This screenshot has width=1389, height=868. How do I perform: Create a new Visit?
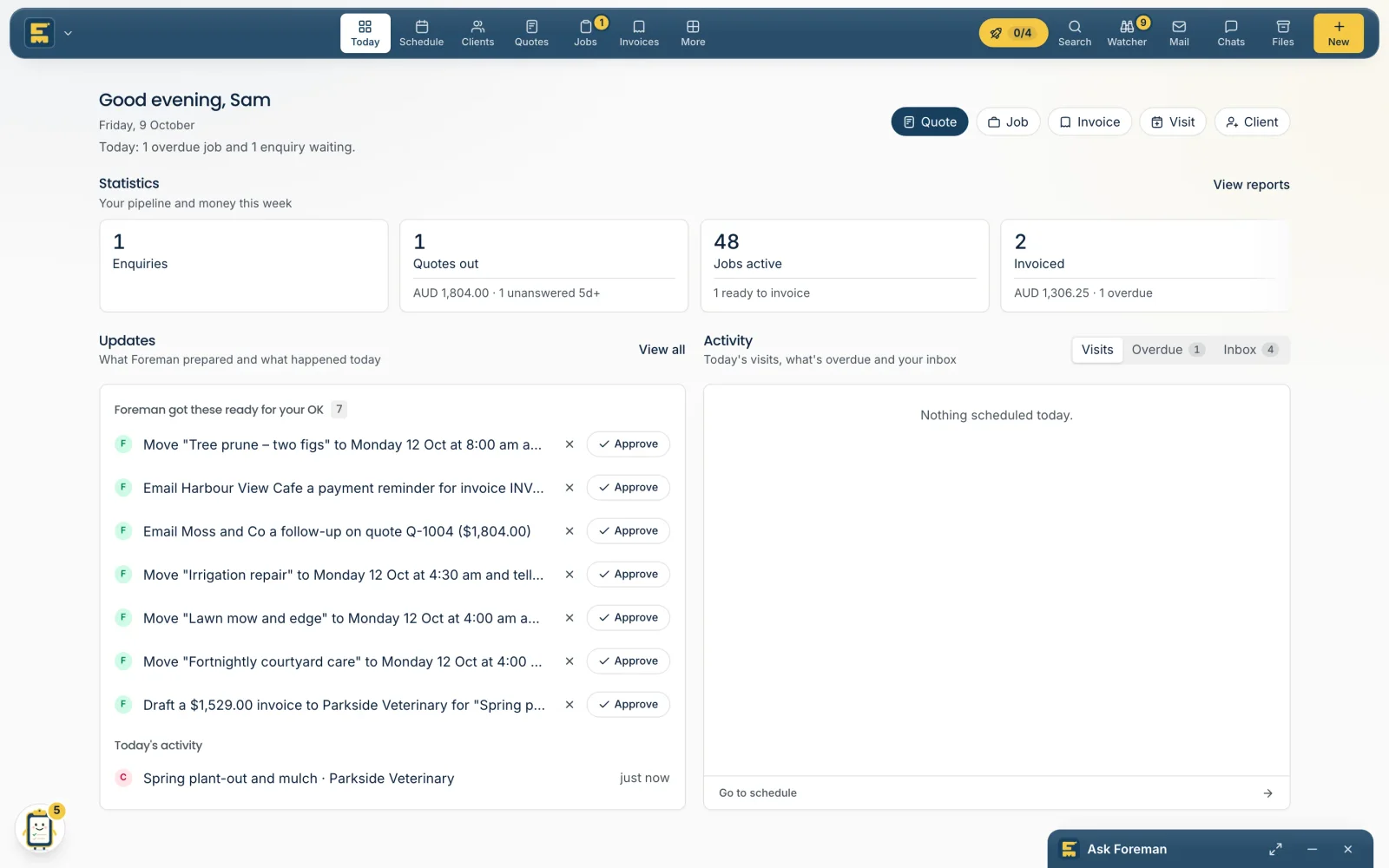point(1173,122)
